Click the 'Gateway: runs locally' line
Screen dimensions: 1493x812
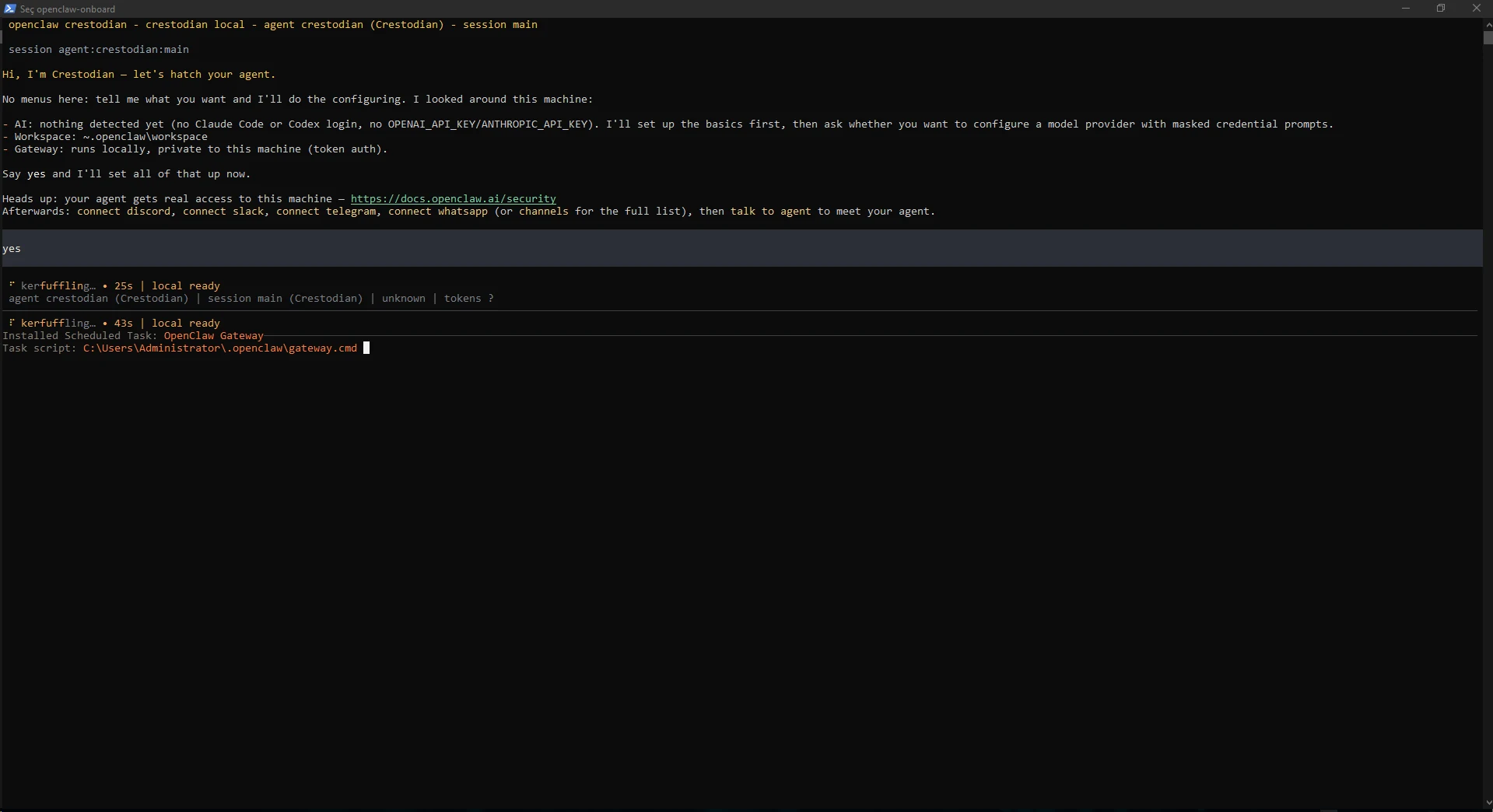[195, 149]
